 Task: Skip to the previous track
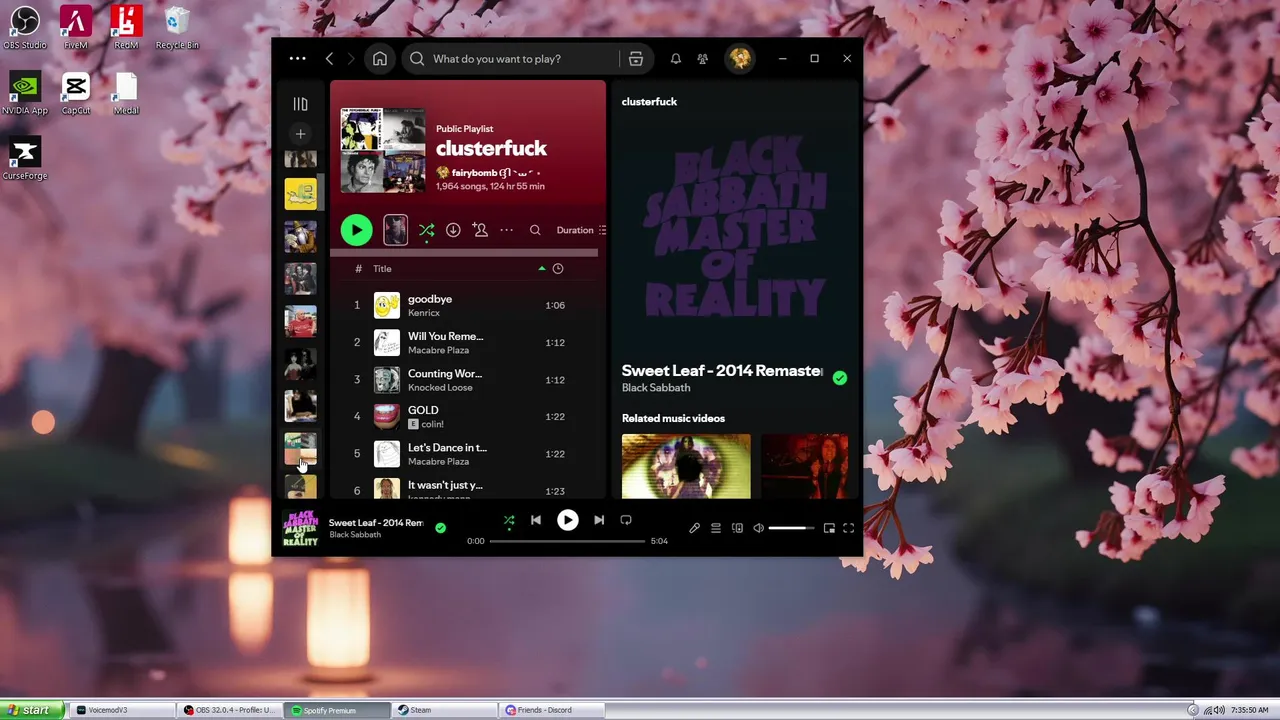pyautogui.click(x=536, y=520)
